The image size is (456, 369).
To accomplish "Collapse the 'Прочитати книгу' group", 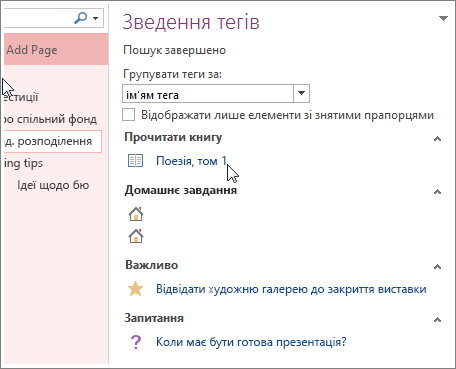I will click(437, 139).
